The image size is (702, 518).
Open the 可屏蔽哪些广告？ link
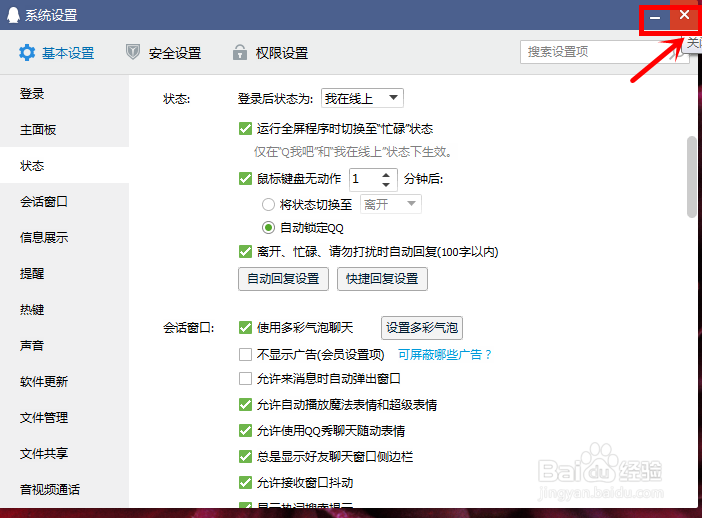[445, 355]
